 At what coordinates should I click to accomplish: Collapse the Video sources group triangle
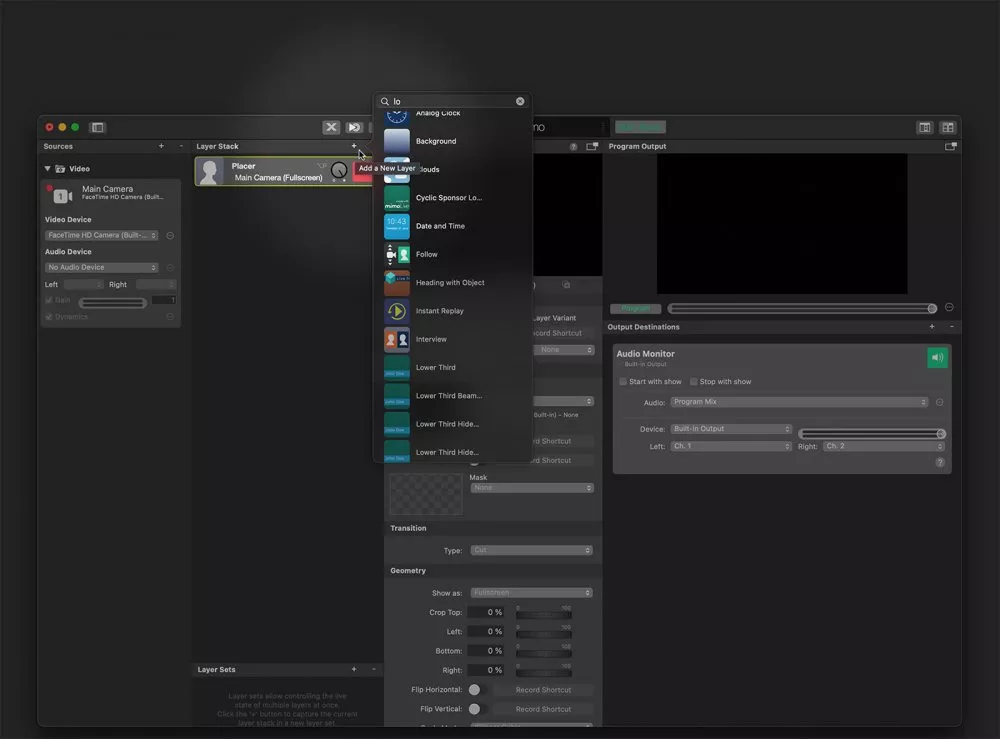point(47,169)
